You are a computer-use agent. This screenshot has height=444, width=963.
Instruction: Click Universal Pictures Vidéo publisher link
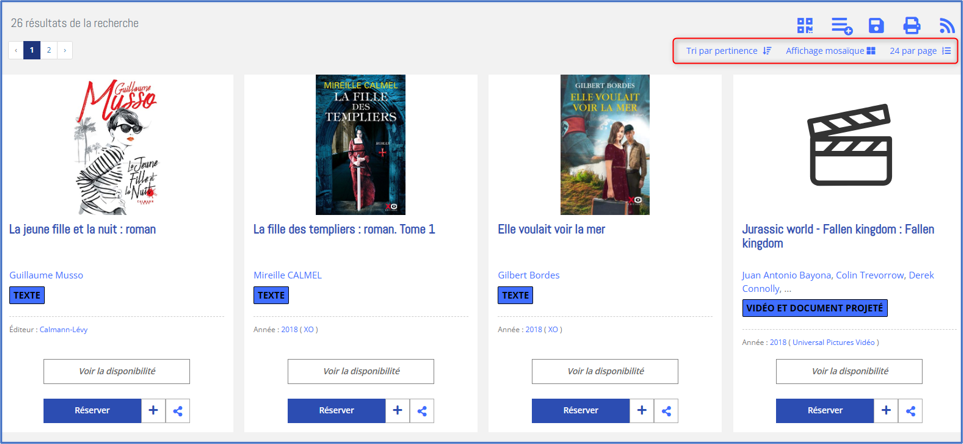pyautogui.click(x=833, y=343)
